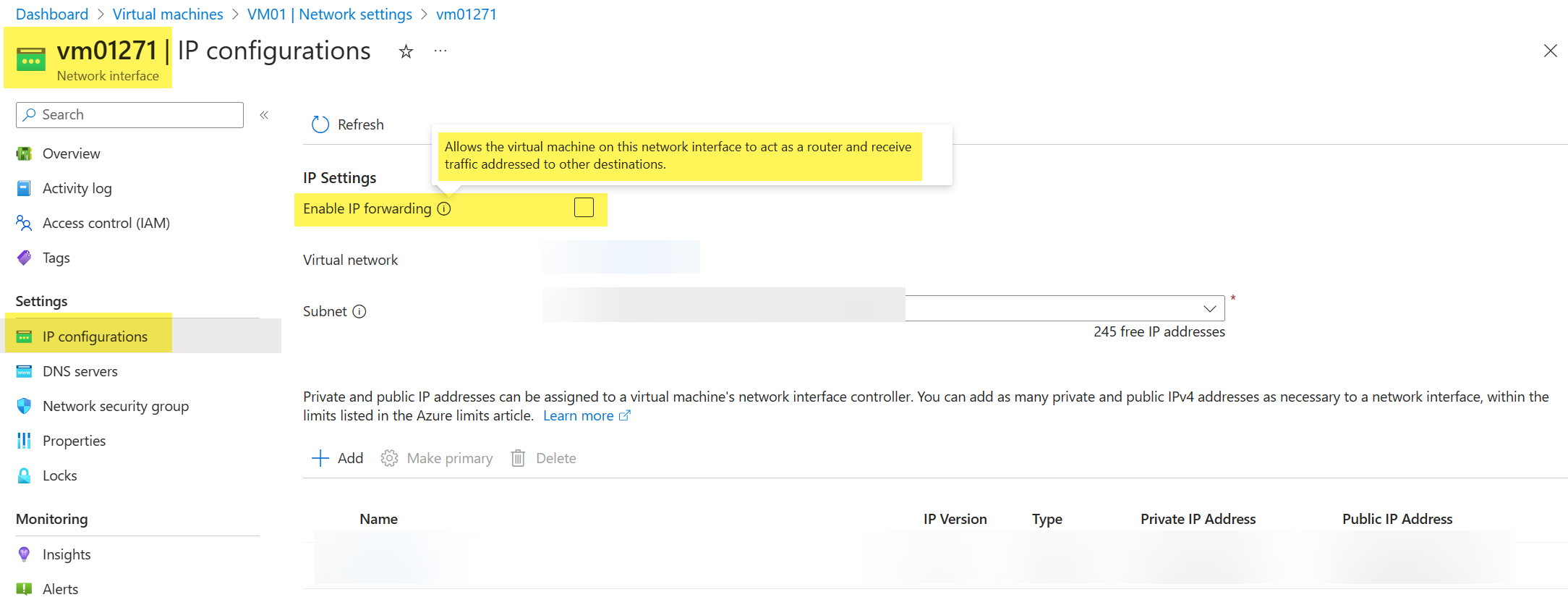1568x605 pixels.
Task: Click the Type column header
Action: [1047, 519]
